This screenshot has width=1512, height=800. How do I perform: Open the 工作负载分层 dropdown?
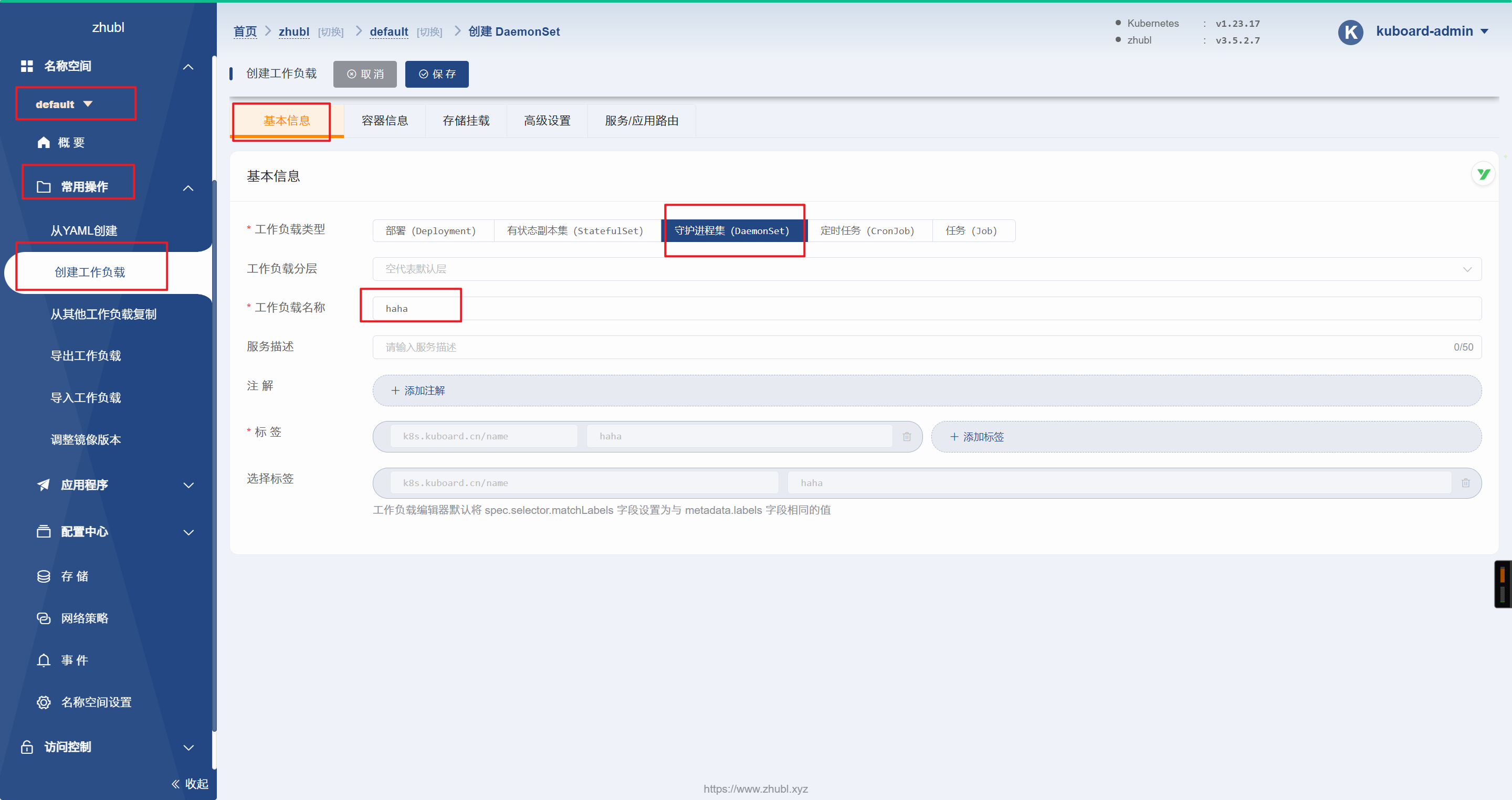pyautogui.click(x=927, y=269)
